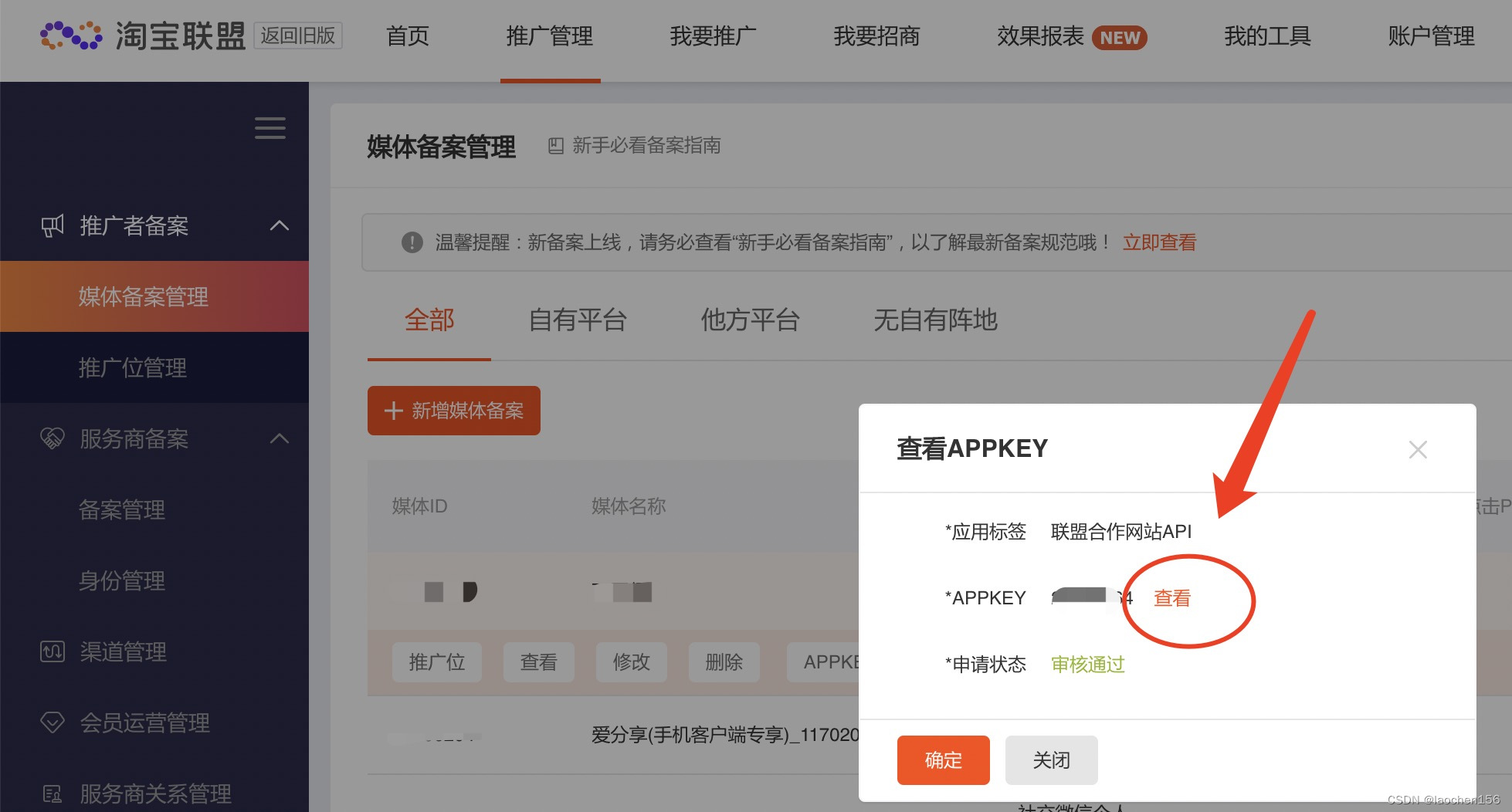Close the 查看APPKEY dialog with X
Screen dimensions: 1512x812
pyautogui.click(x=1418, y=449)
